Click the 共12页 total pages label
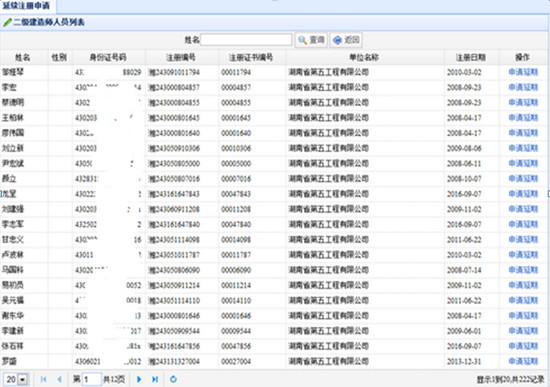This screenshot has height=387, width=550. point(114,379)
